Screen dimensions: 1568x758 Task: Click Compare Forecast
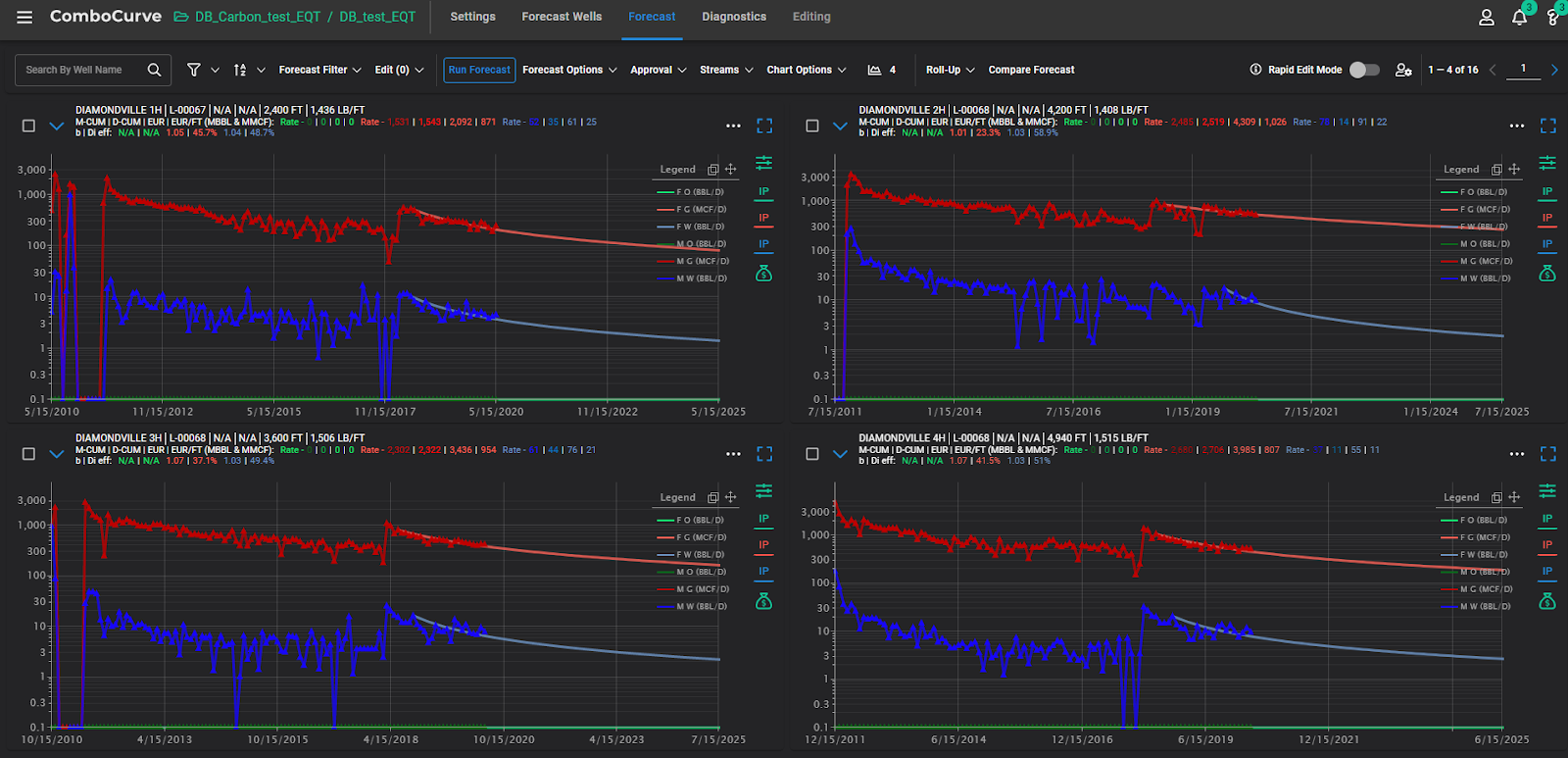click(x=1031, y=70)
